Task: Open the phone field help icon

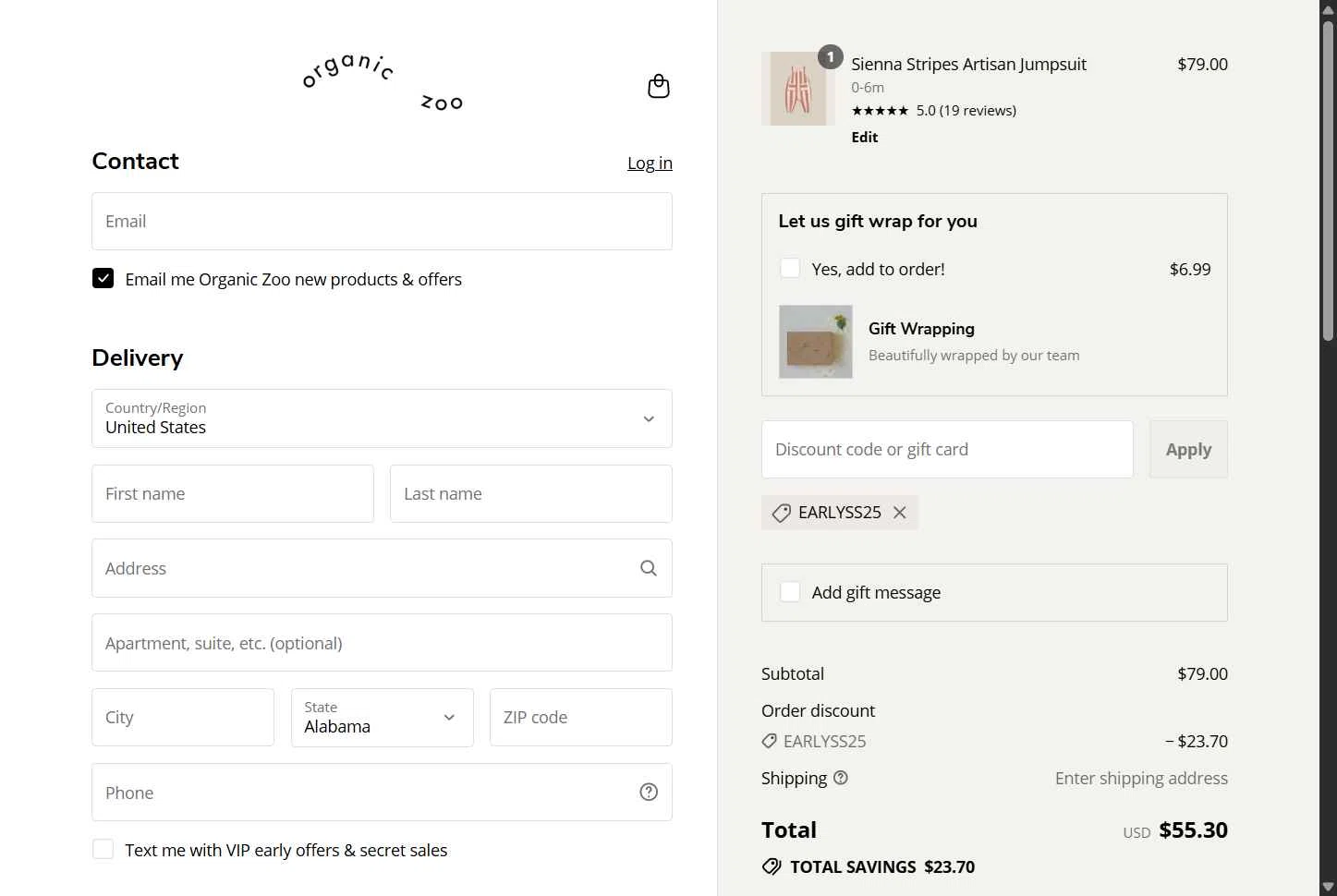Action: 649,792
